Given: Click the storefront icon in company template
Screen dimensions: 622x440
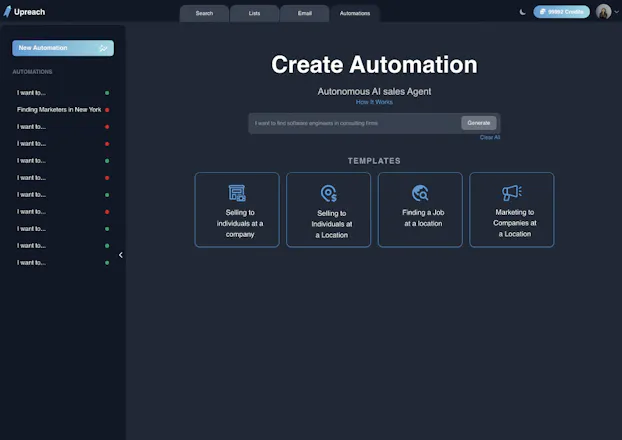Looking at the screenshot, I should (x=237, y=193).
